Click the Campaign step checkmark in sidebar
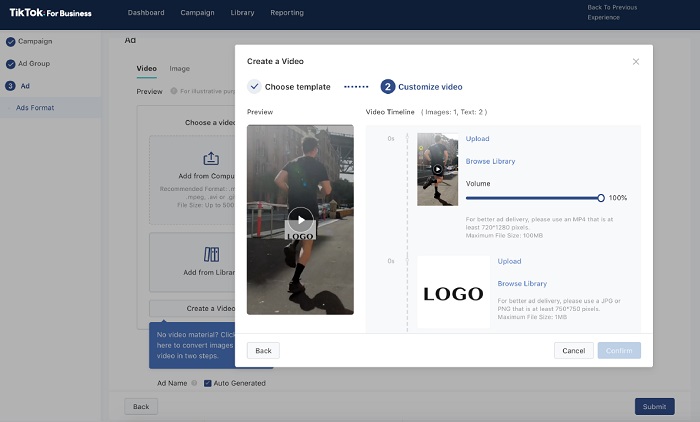 click(10, 42)
